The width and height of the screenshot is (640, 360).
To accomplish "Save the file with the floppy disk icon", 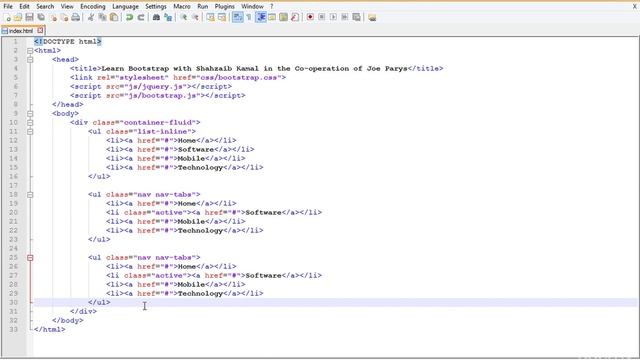I will point(29,17).
